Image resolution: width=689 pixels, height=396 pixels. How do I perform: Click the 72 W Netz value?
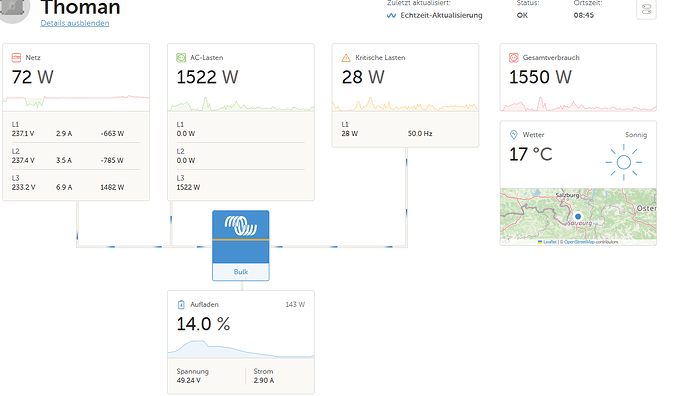33,77
